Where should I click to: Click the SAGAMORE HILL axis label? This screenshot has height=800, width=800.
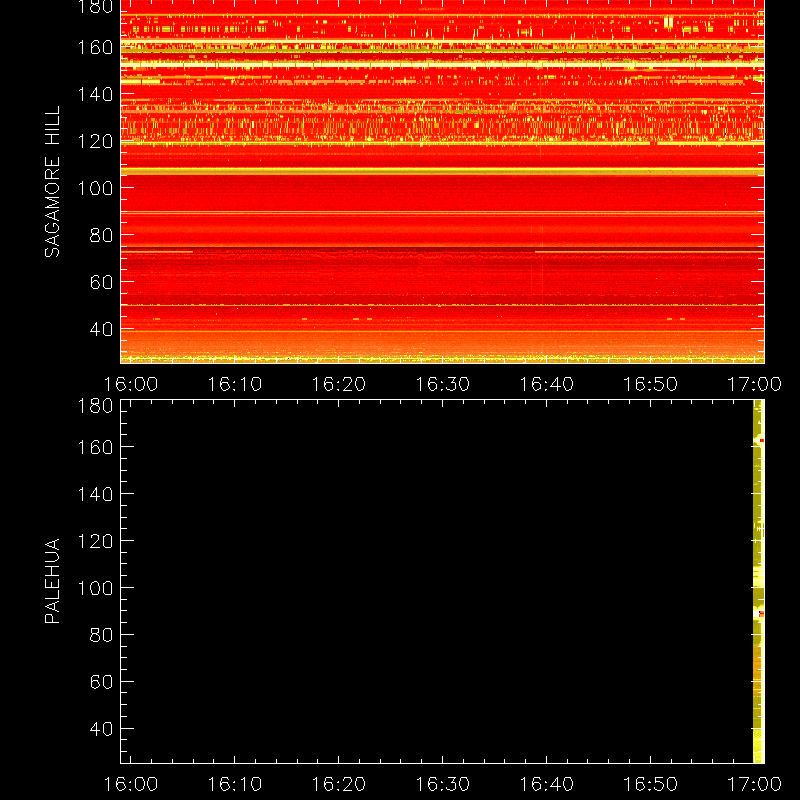(53, 182)
